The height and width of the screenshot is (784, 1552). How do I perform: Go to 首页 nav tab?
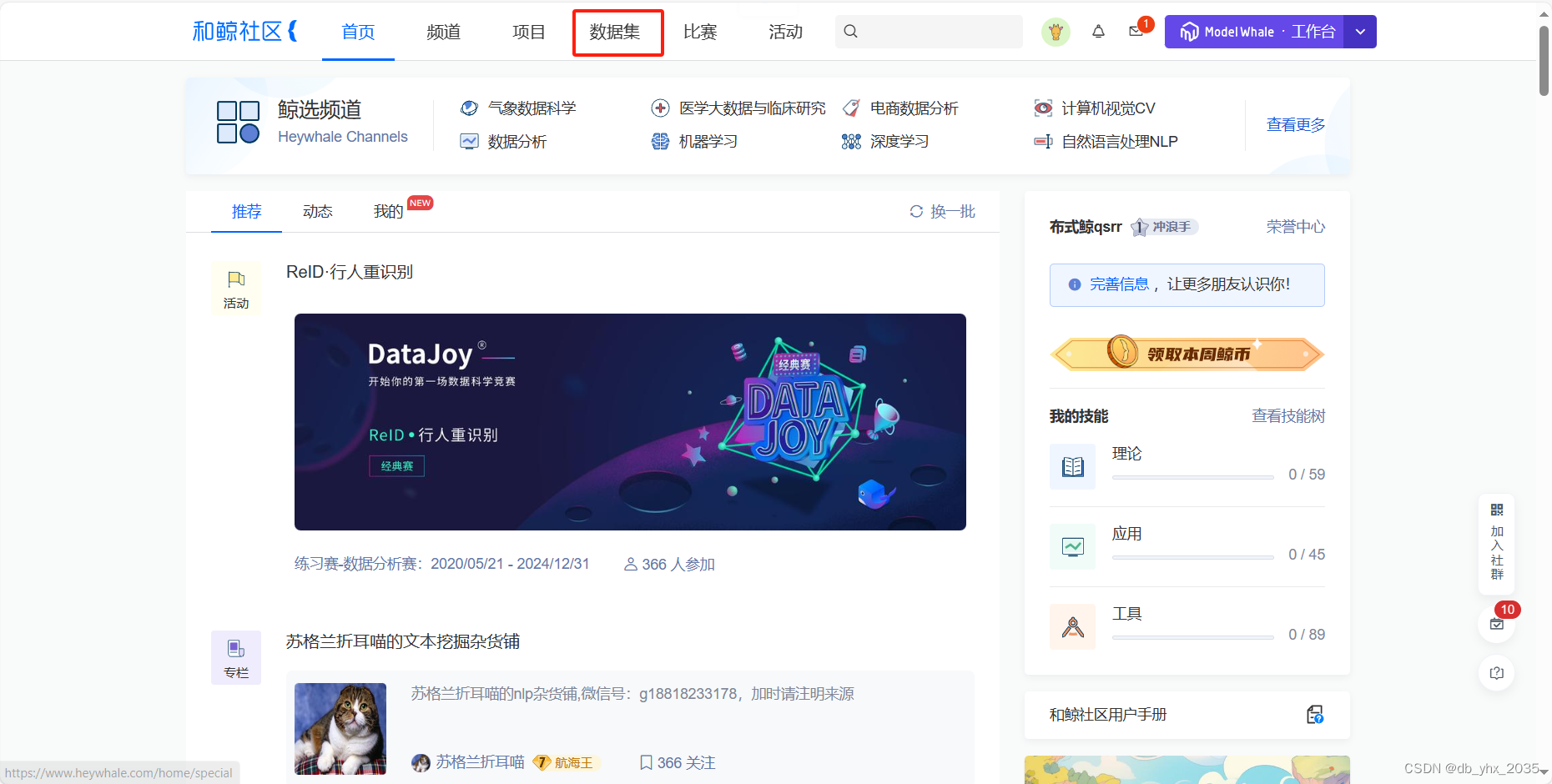tap(358, 32)
